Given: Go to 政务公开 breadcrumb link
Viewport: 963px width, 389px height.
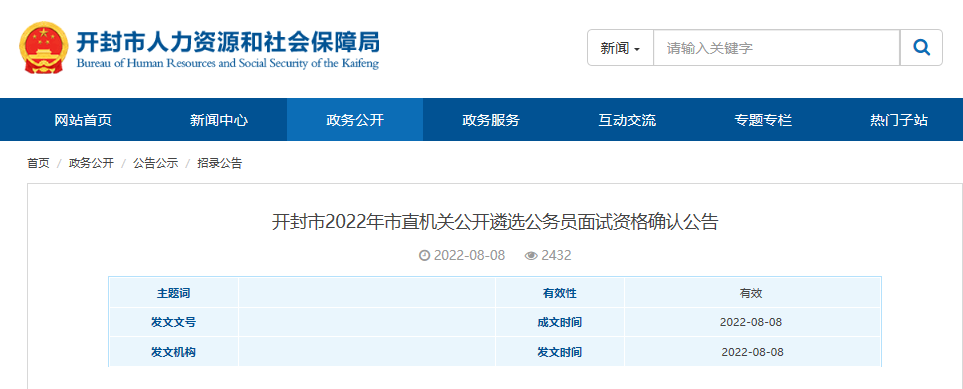Looking at the screenshot, I should 92,163.
